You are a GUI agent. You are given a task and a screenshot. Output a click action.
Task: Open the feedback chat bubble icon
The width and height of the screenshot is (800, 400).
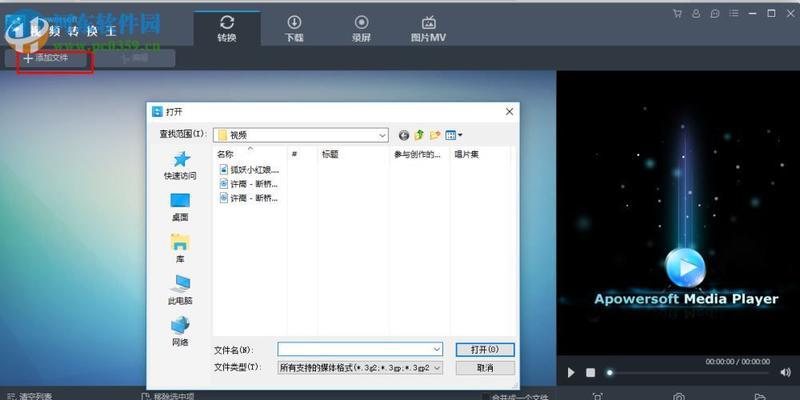715,14
